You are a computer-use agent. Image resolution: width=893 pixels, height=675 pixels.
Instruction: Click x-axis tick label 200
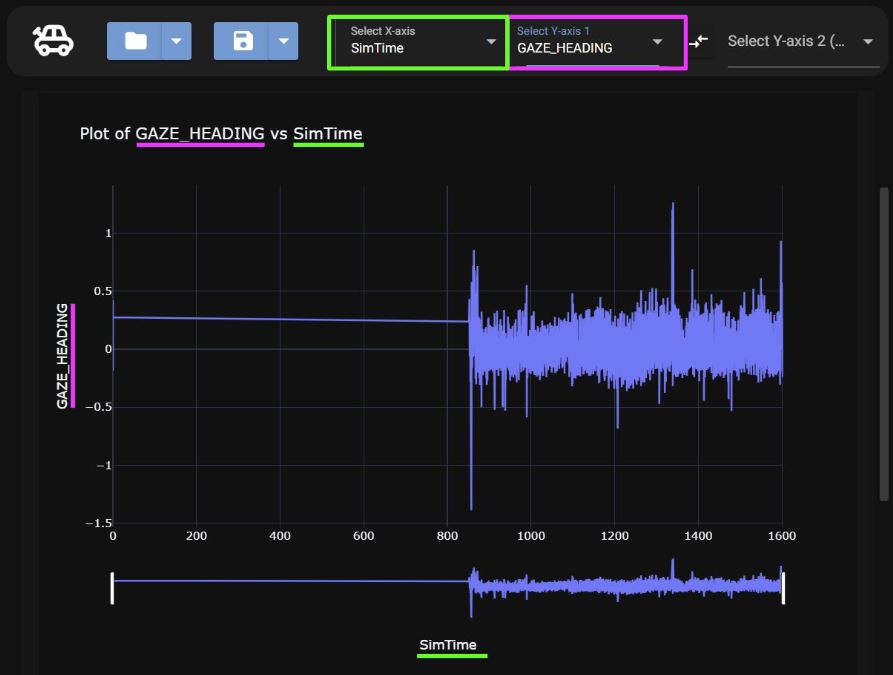[196, 536]
